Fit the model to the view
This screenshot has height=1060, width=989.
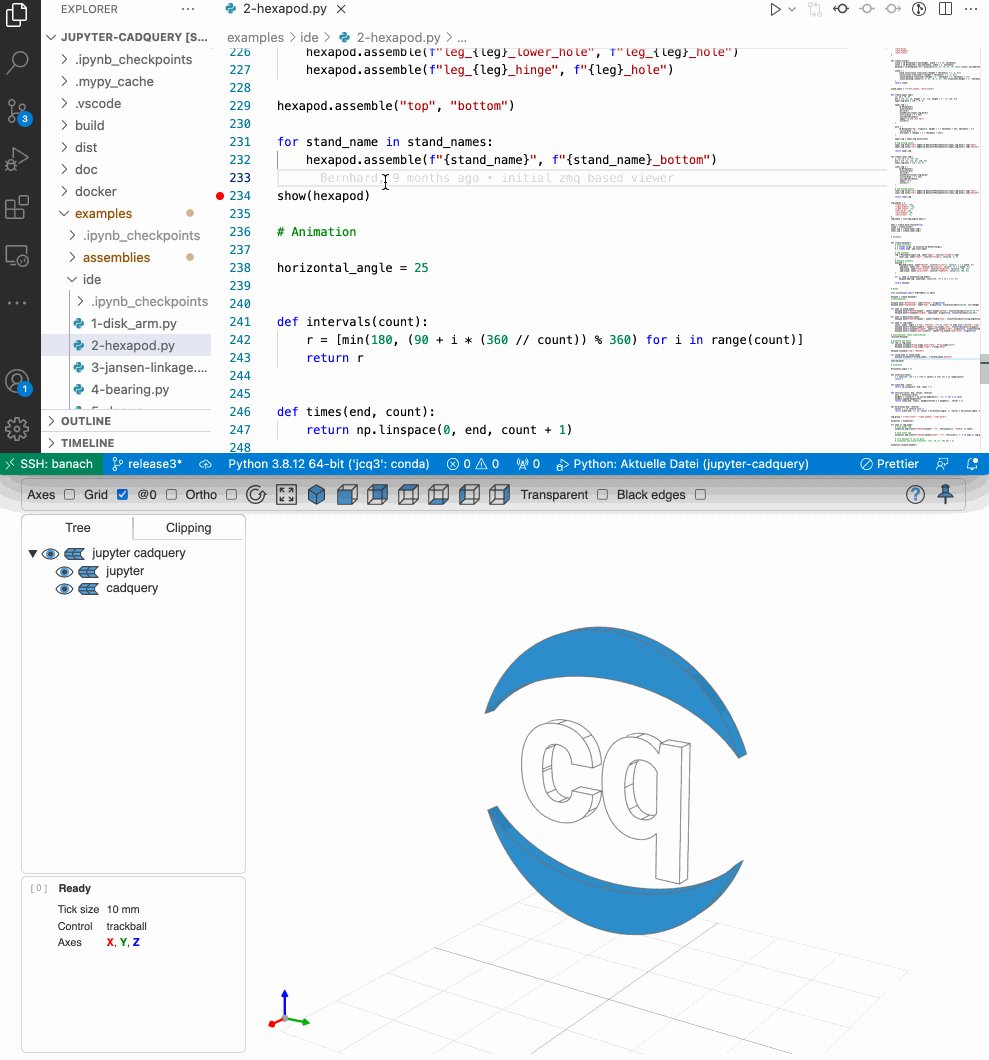(287, 495)
